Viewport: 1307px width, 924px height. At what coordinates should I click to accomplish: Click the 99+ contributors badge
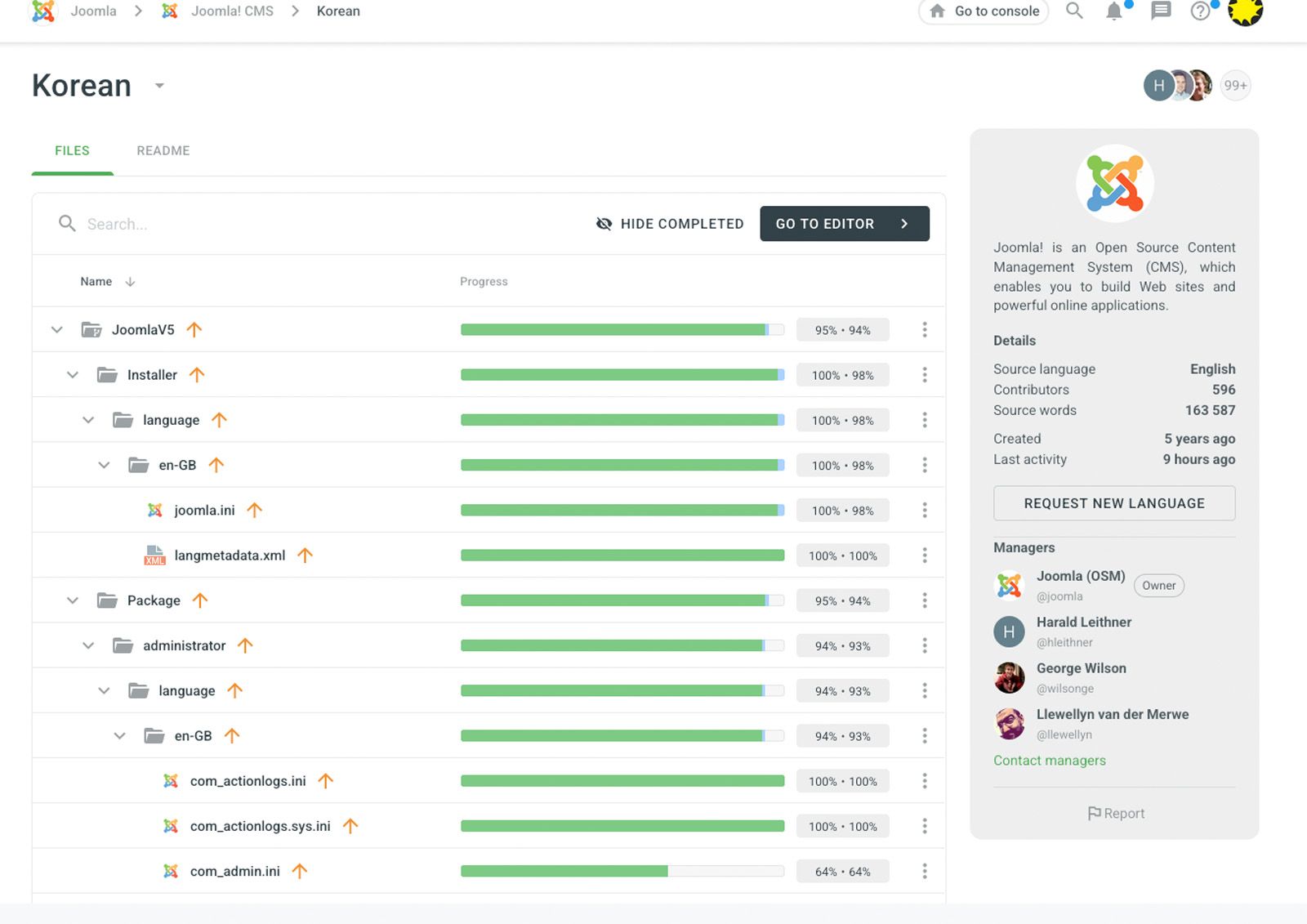[1235, 85]
